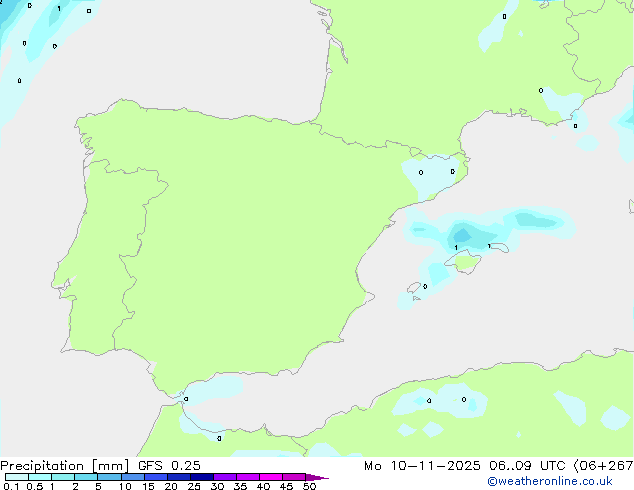Select the 30 mm purple legend swatch
The image size is (634, 490).
(225, 477)
